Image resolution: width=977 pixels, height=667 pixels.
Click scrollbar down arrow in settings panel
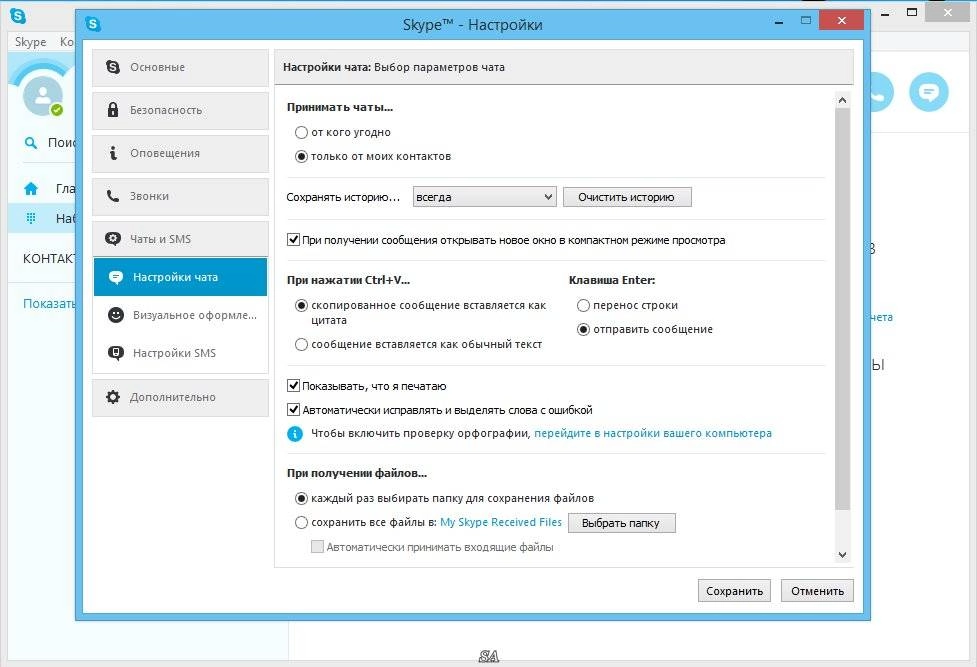click(842, 555)
